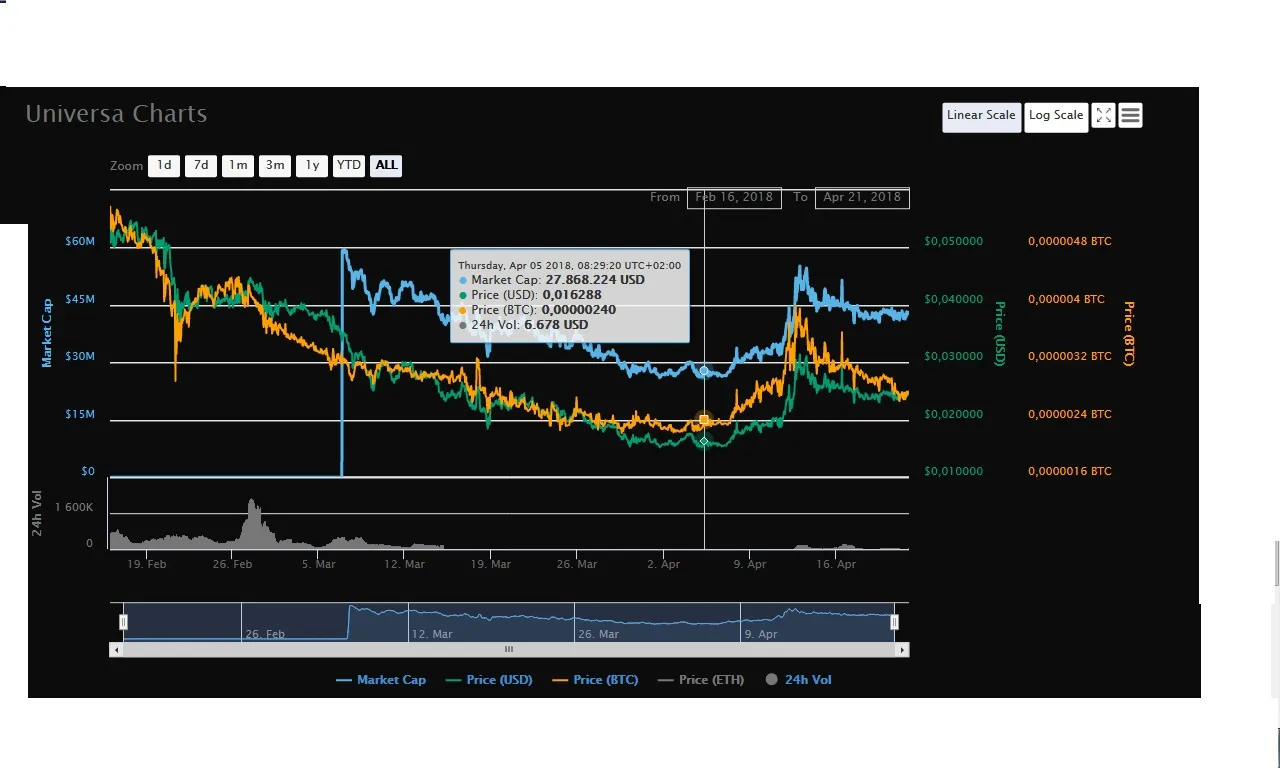Set zoom range to 3m
The image size is (1280, 768).
point(274,166)
